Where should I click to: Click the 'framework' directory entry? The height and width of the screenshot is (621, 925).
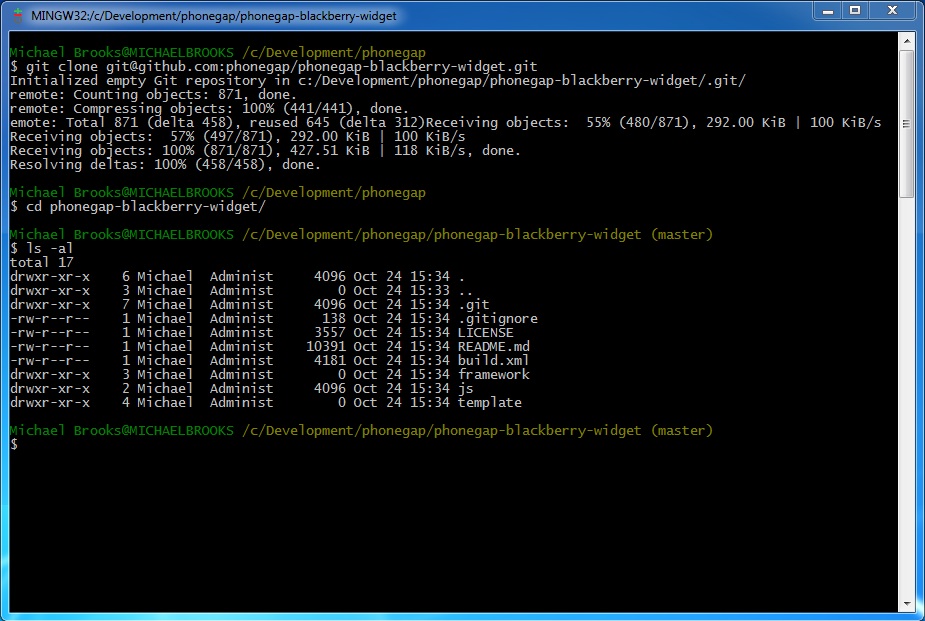[x=494, y=375]
